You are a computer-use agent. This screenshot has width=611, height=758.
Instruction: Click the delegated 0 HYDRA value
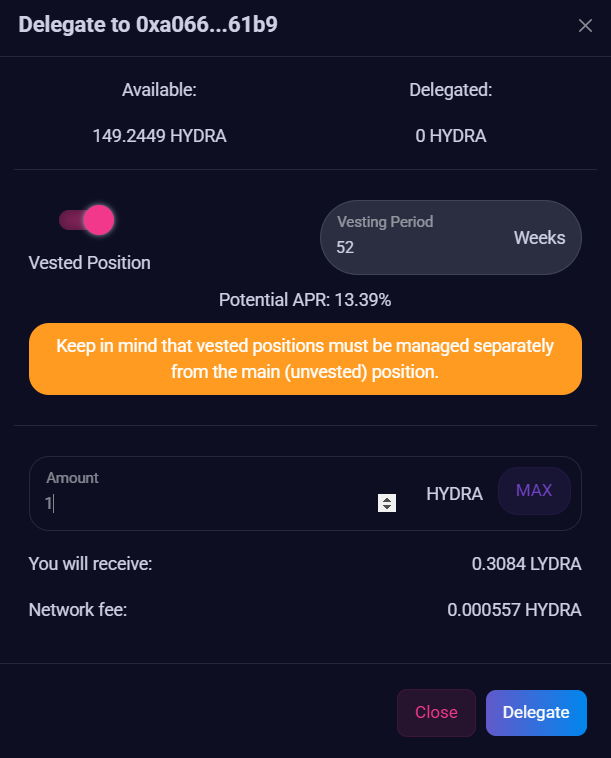tap(451, 135)
